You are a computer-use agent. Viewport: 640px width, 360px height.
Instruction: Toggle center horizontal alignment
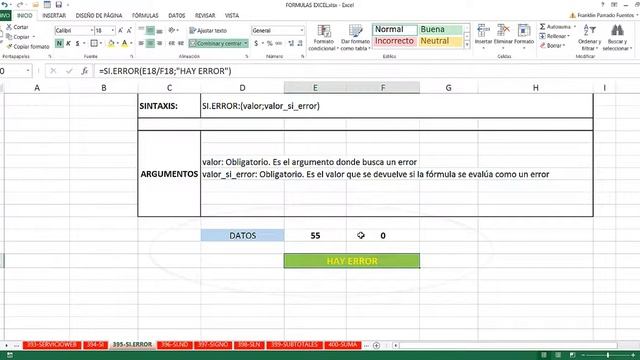[150, 43]
